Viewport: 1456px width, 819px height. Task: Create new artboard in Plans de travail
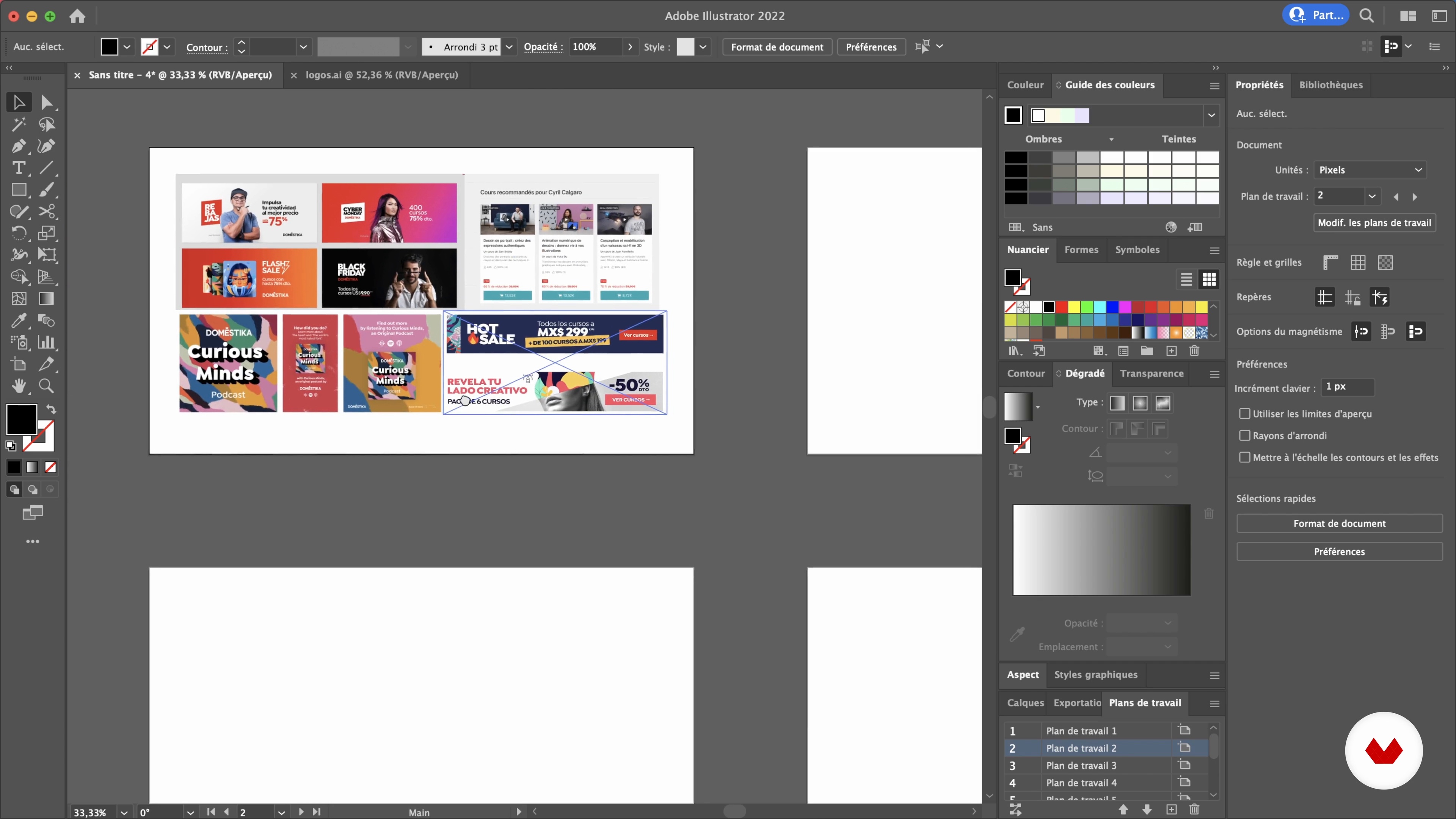coord(1172,810)
